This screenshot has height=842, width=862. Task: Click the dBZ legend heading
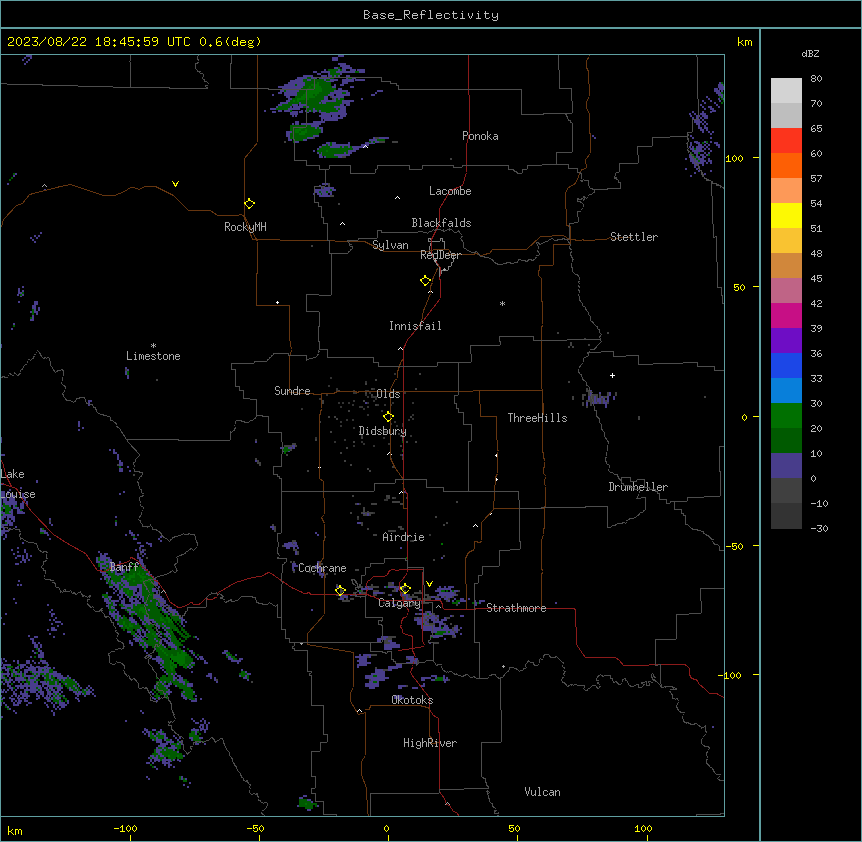[810, 53]
